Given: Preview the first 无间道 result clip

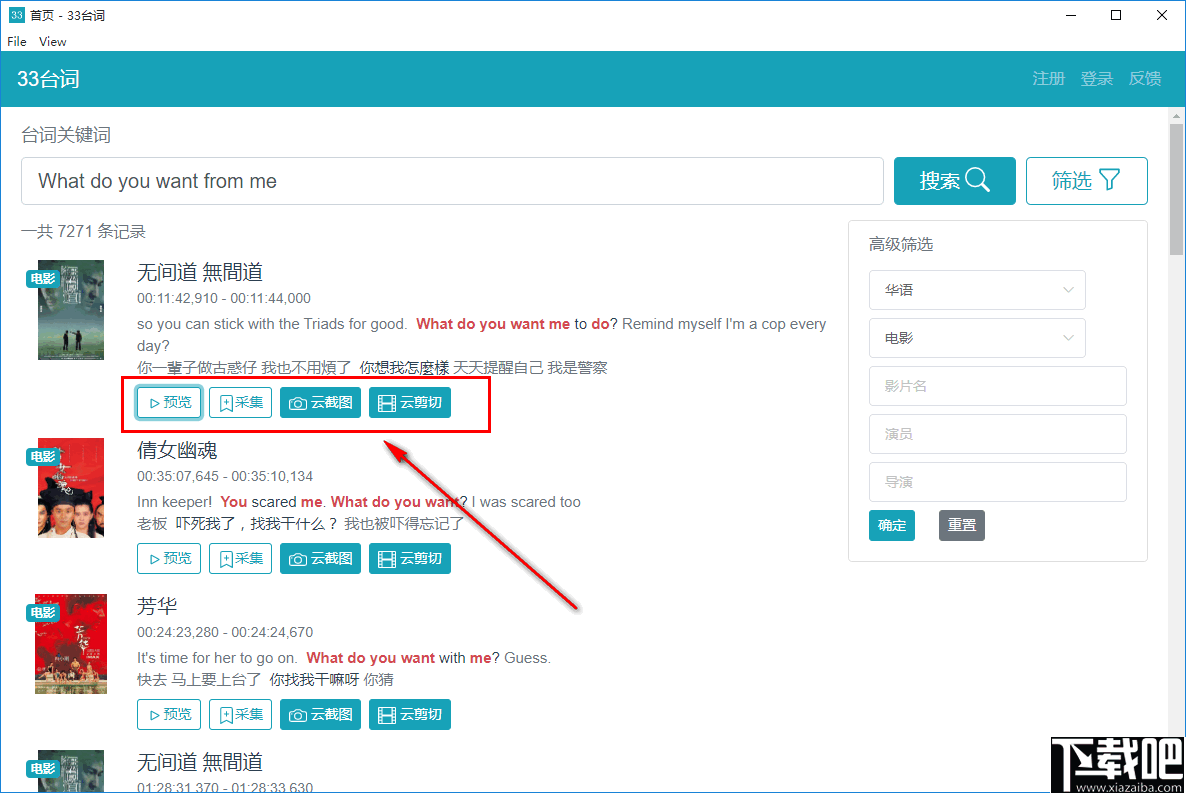Looking at the screenshot, I should pos(169,403).
